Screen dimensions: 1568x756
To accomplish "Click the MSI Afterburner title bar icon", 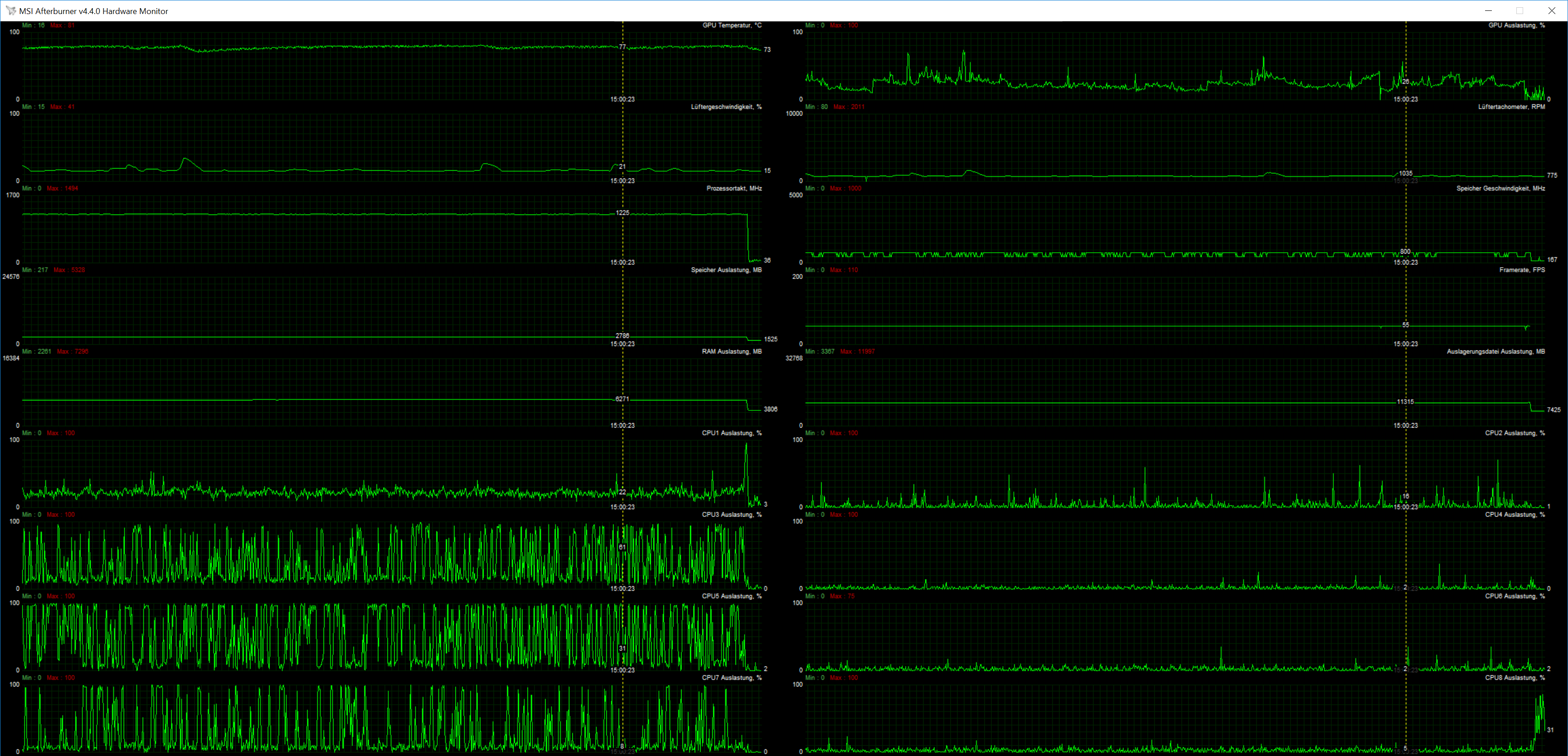I will (x=10, y=11).
